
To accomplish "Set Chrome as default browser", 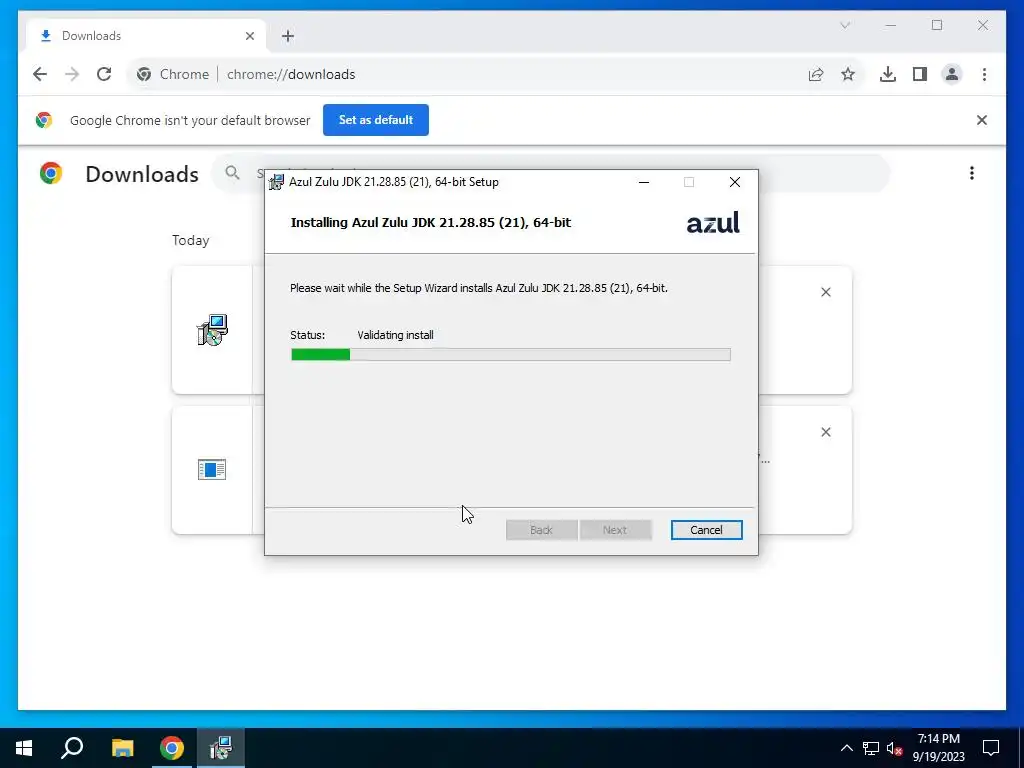I will pyautogui.click(x=376, y=120).
